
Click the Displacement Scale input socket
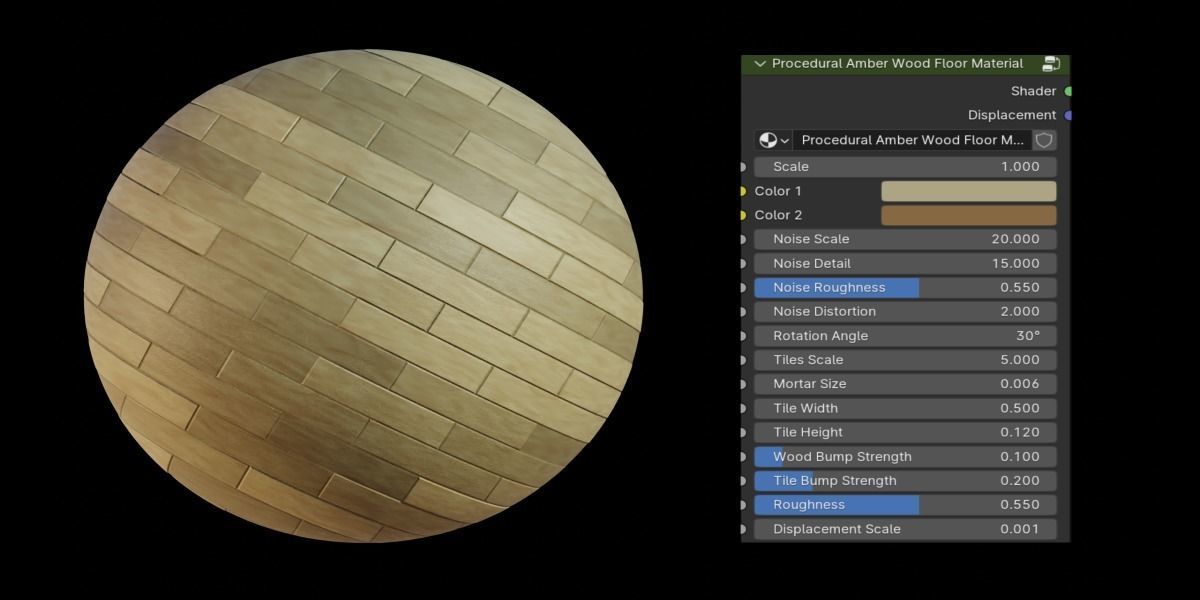[x=742, y=529]
